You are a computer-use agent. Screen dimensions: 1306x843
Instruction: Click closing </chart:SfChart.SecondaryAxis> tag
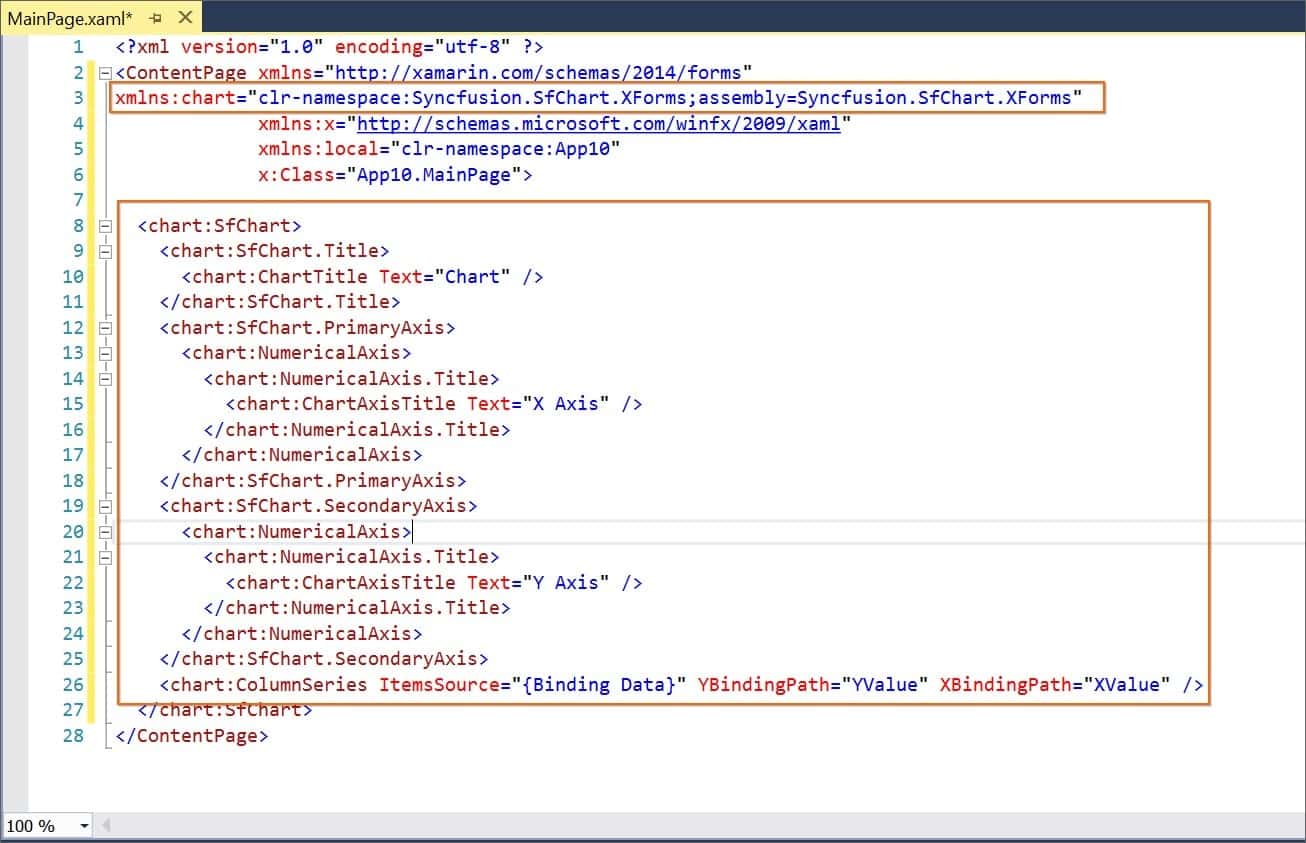pos(324,659)
